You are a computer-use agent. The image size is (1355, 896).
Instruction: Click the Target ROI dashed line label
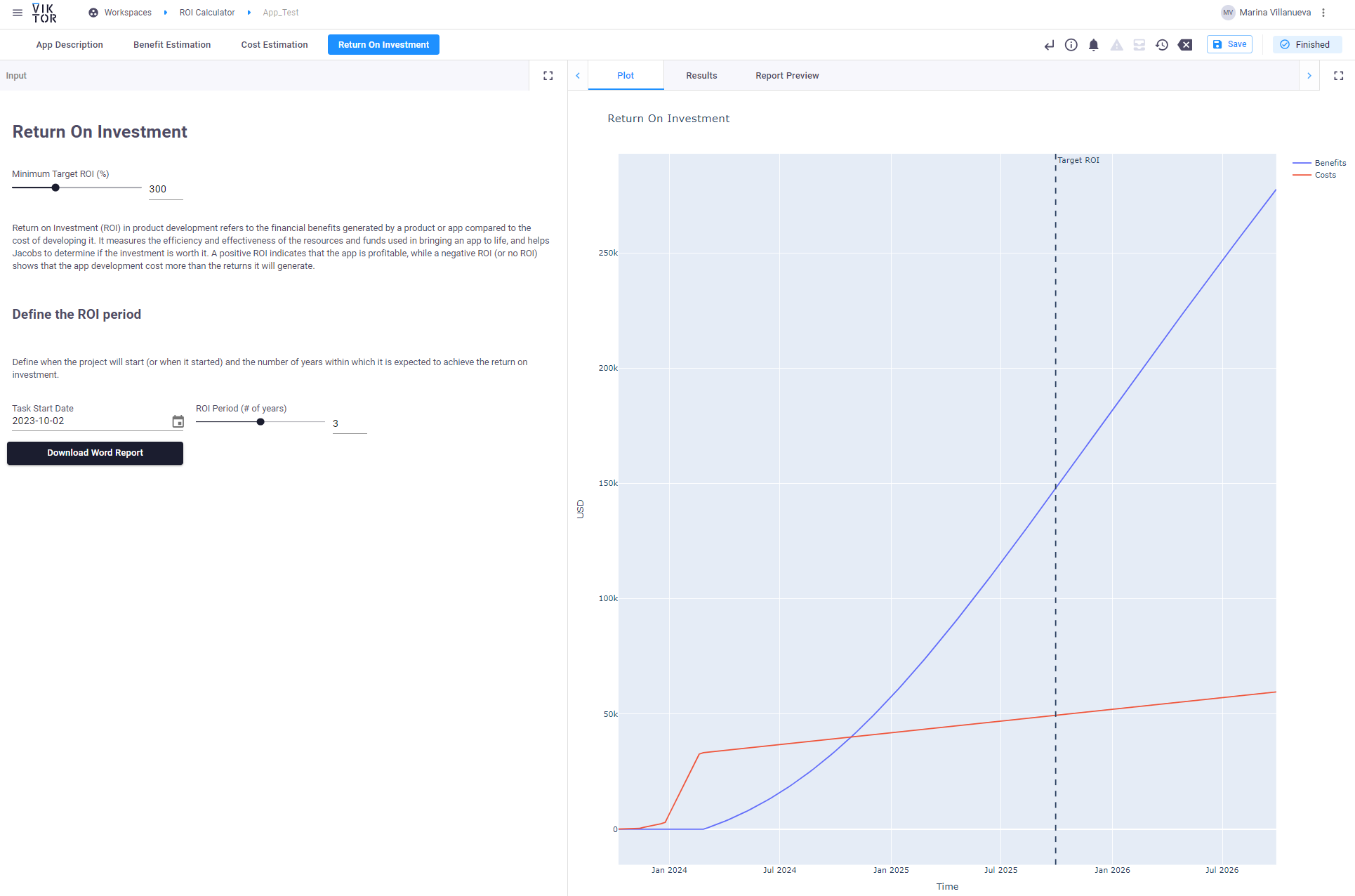(x=1078, y=160)
